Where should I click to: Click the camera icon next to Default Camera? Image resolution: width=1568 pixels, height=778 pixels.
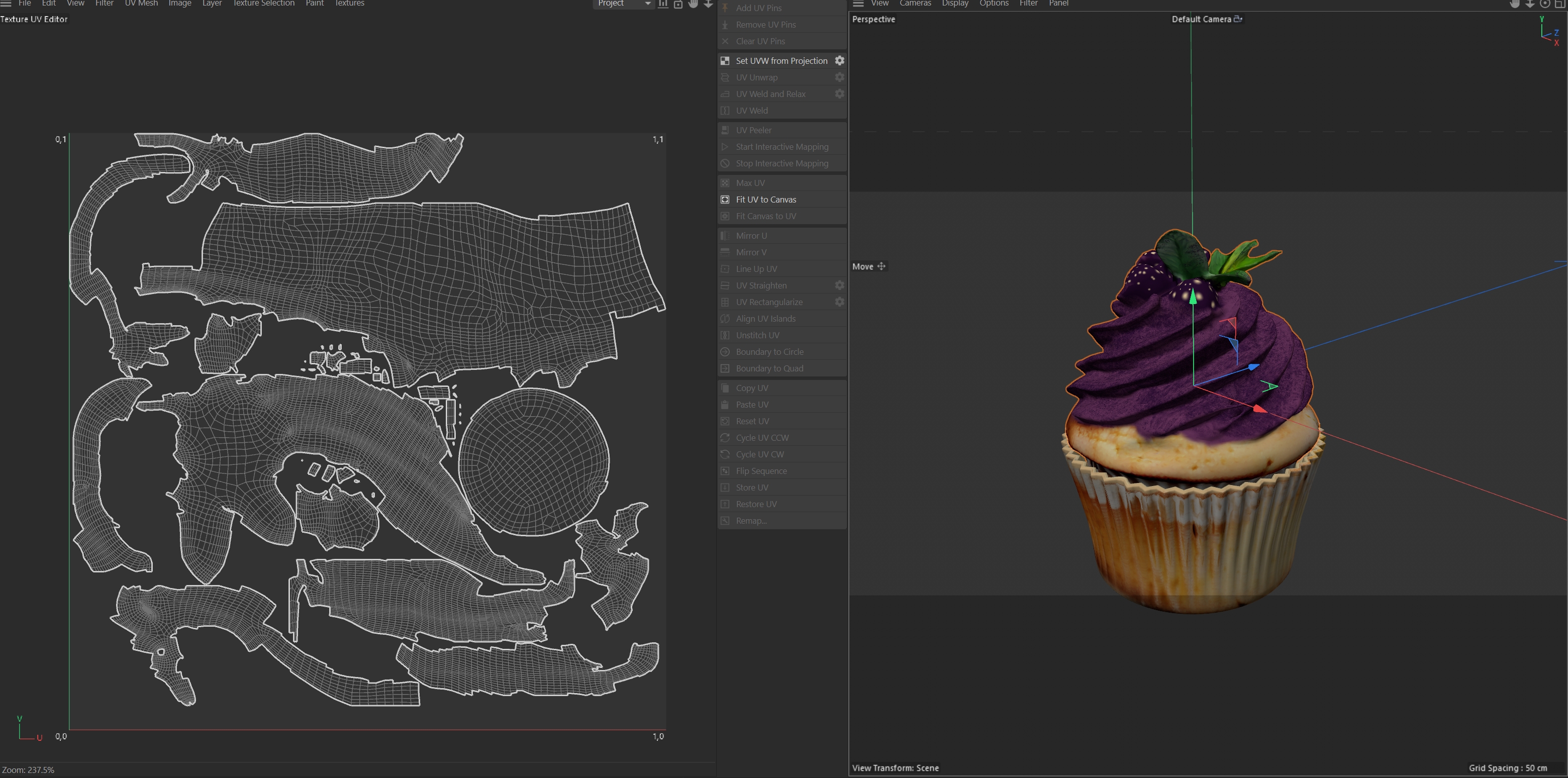[1237, 19]
